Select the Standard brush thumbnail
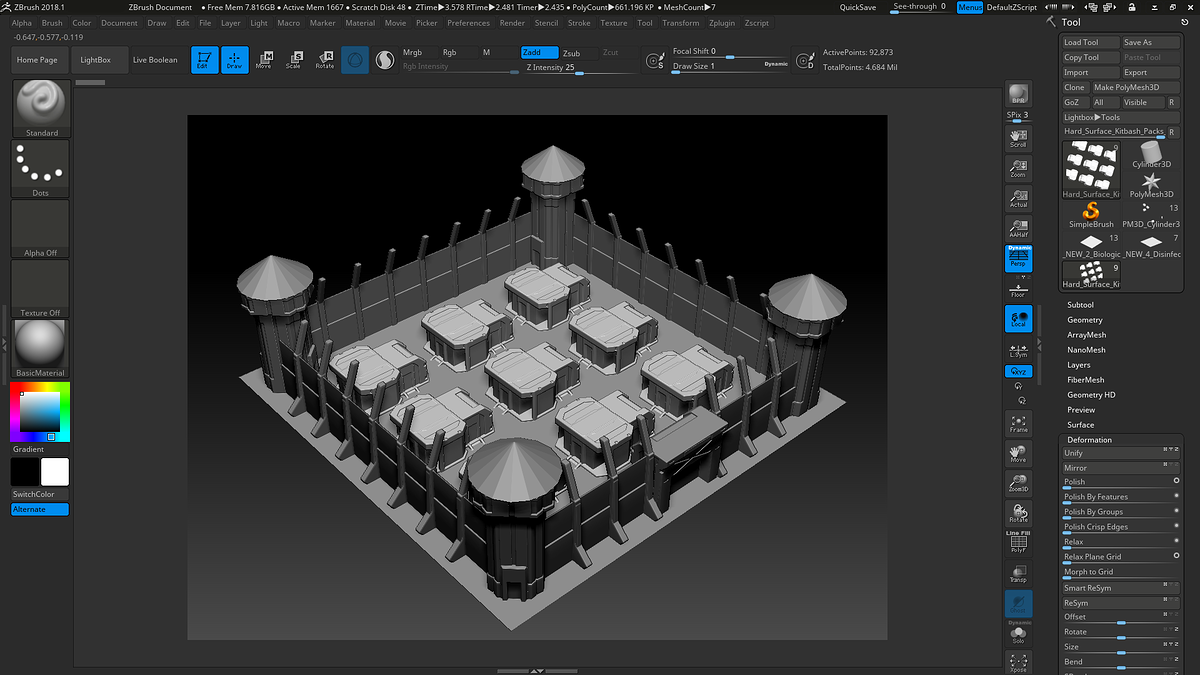The height and width of the screenshot is (675, 1200). point(41,106)
